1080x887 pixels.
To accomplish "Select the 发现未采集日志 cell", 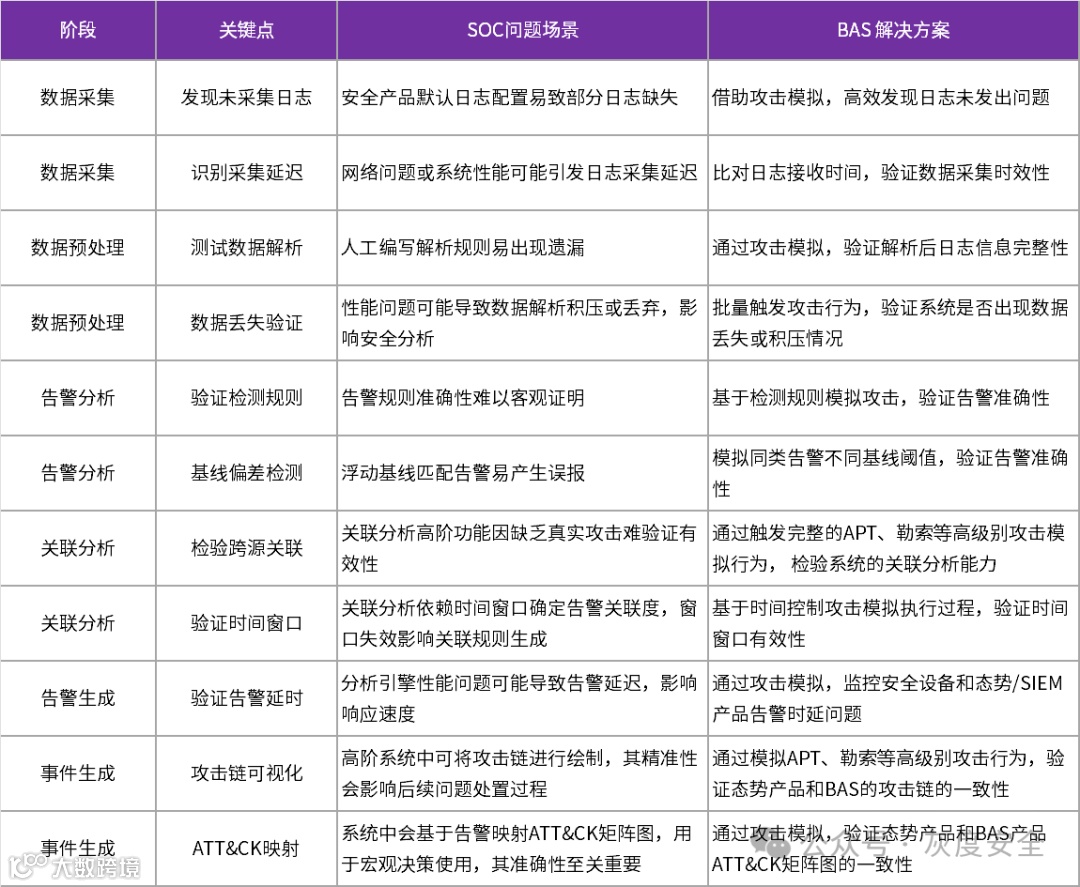I will tap(247, 98).
